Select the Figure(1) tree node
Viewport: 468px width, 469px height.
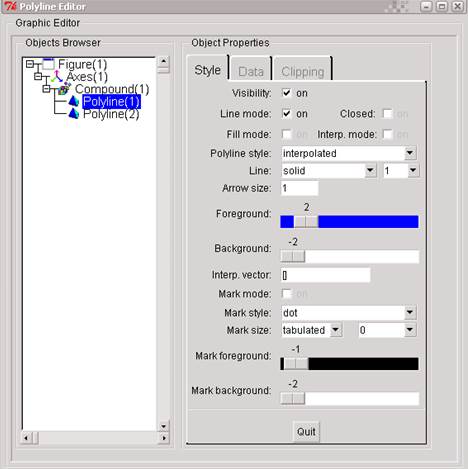pos(82,64)
